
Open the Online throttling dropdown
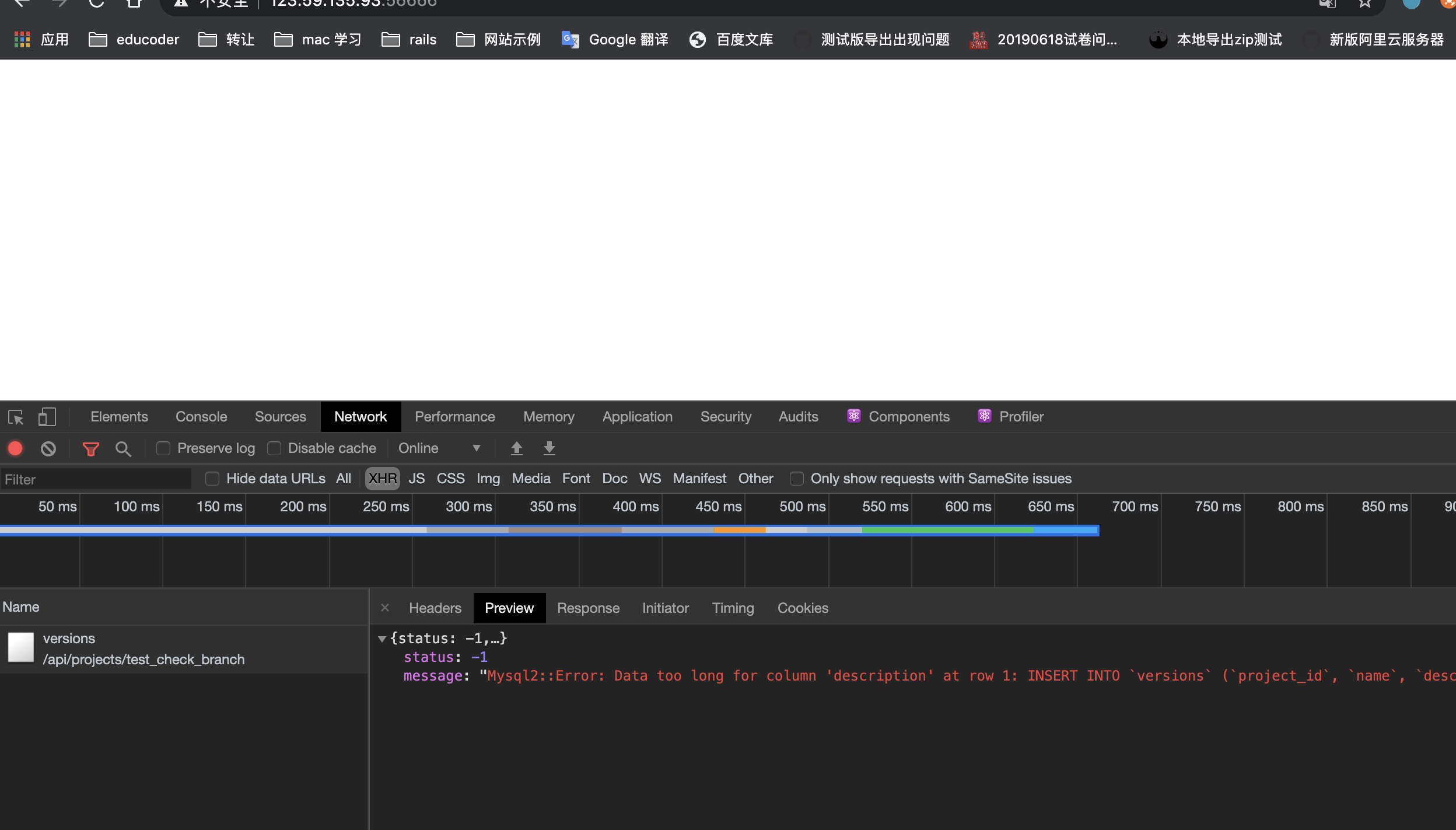[x=439, y=448]
